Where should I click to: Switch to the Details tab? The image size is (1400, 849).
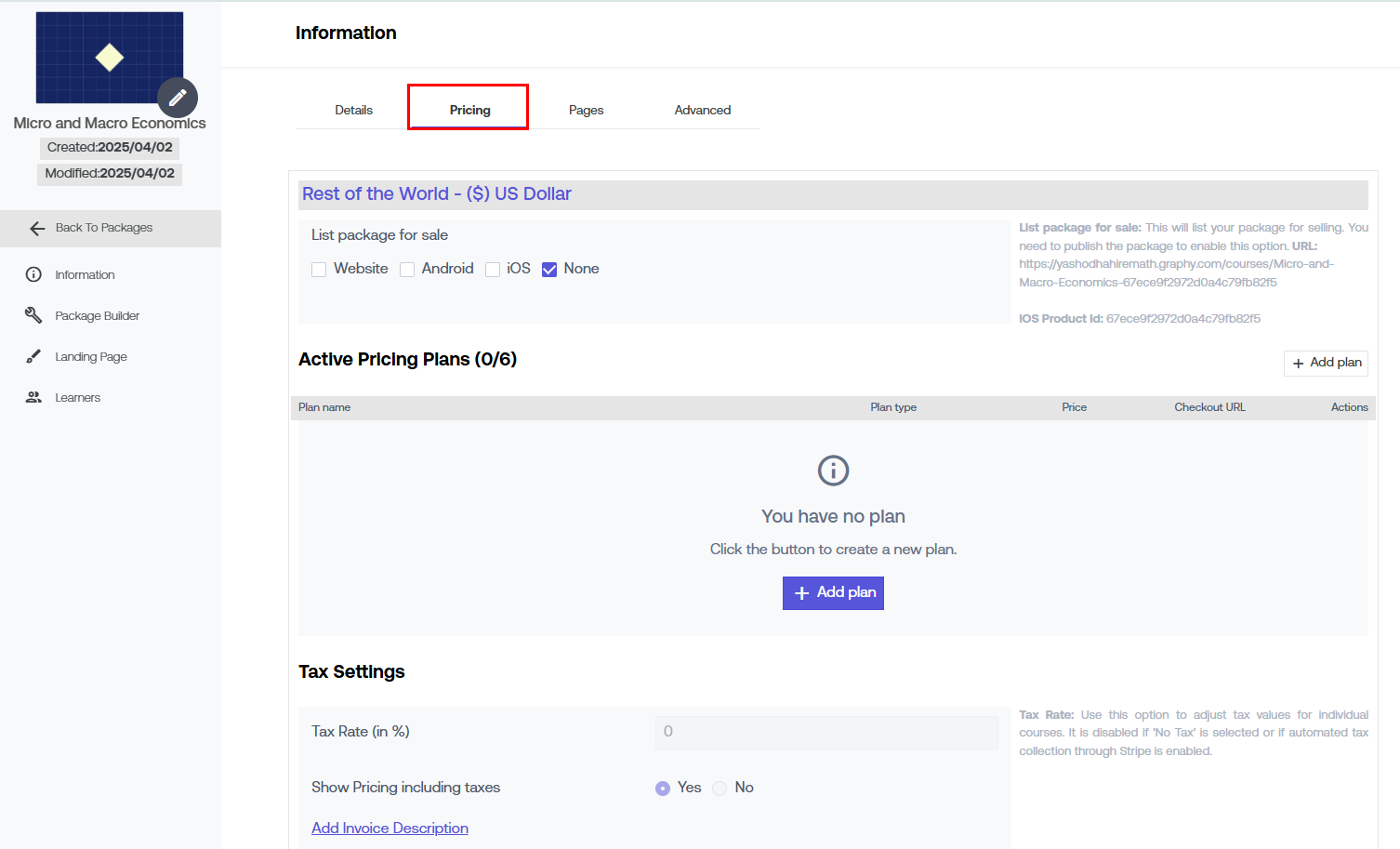coord(353,110)
